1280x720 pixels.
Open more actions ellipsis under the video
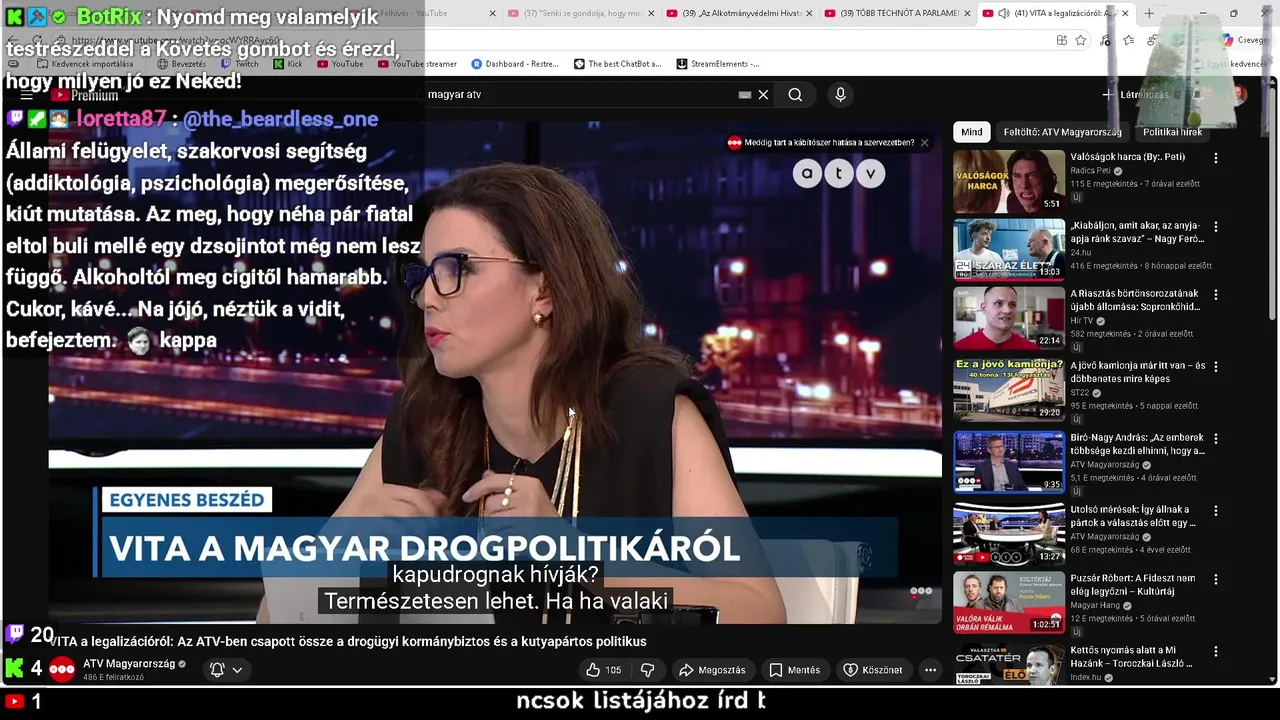(x=930, y=670)
